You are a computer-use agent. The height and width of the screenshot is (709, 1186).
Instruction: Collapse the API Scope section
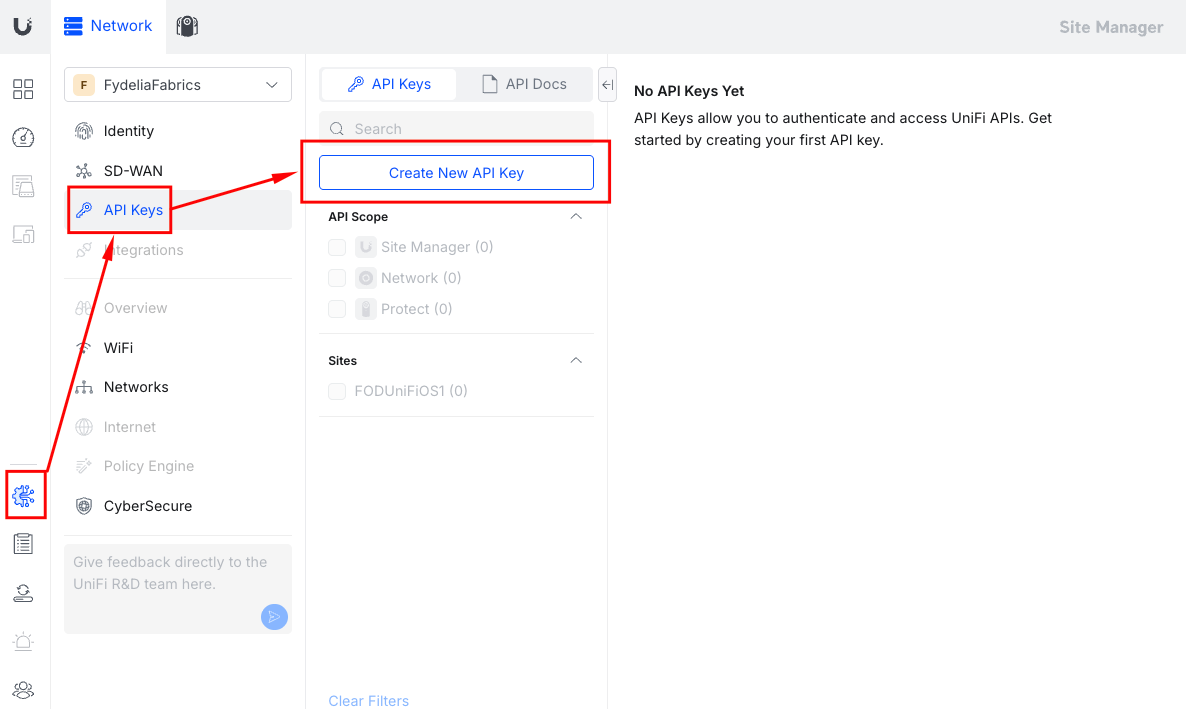click(x=576, y=216)
